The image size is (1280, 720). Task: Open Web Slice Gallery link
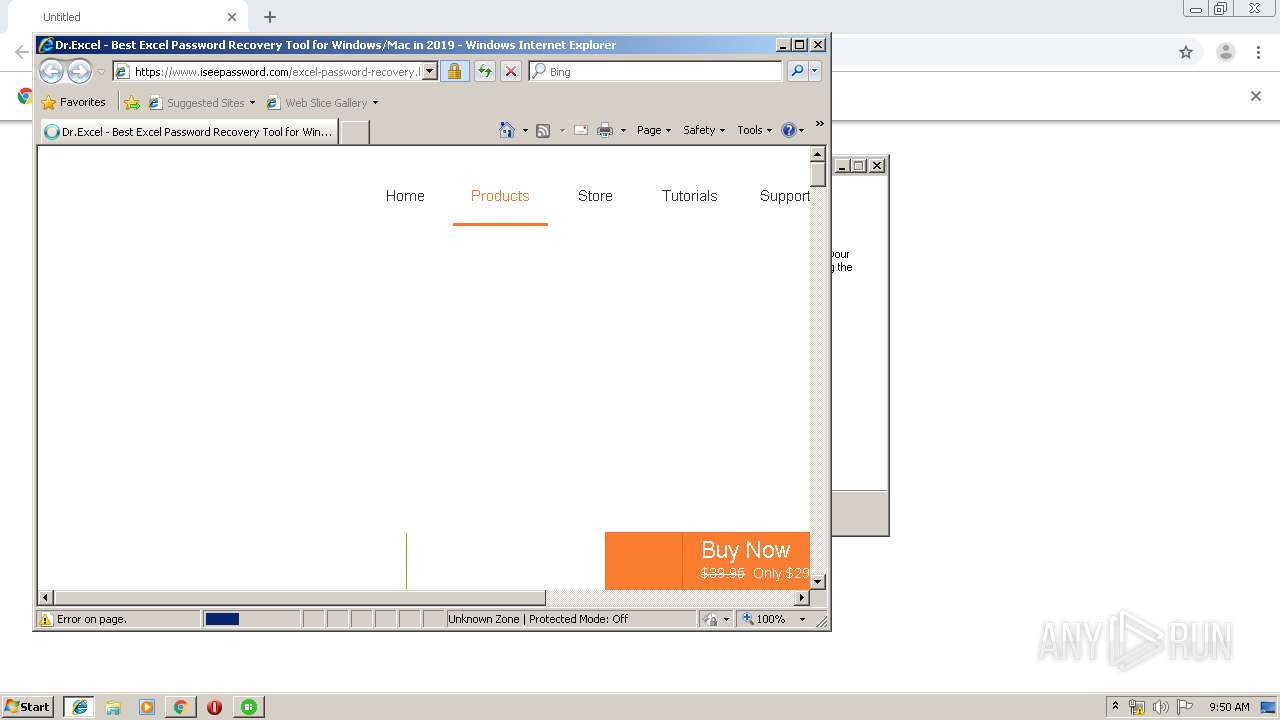pos(317,102)
